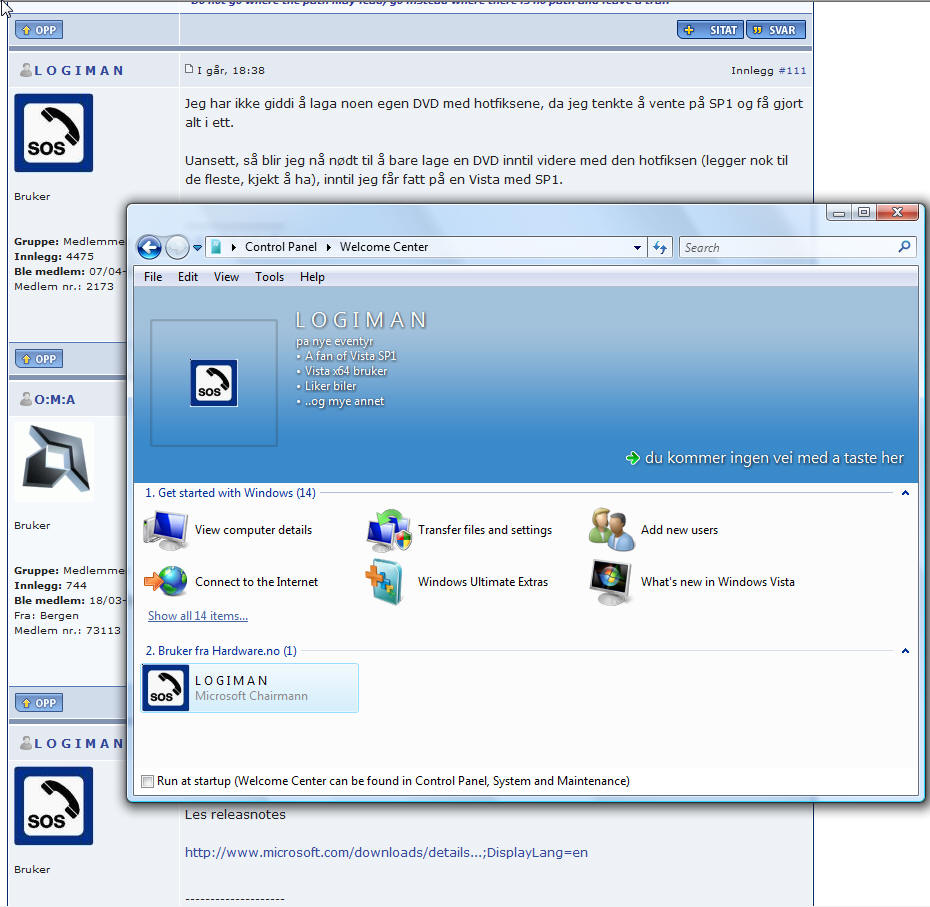930x907 pixels.
Task: Collapse the 'Get started with Windows' section
Action: click(905, 493)
